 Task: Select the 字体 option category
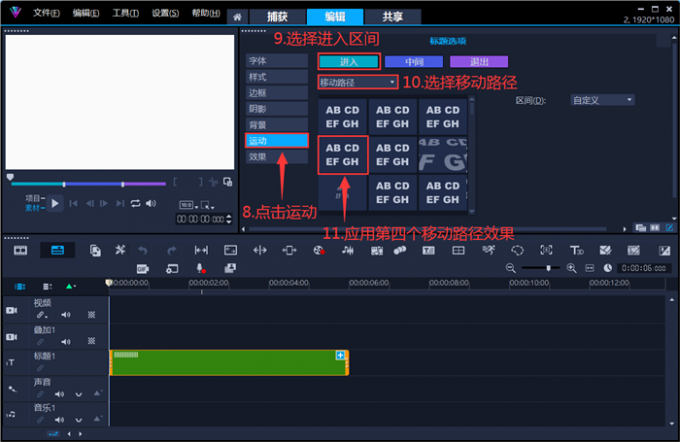[277, 61]
